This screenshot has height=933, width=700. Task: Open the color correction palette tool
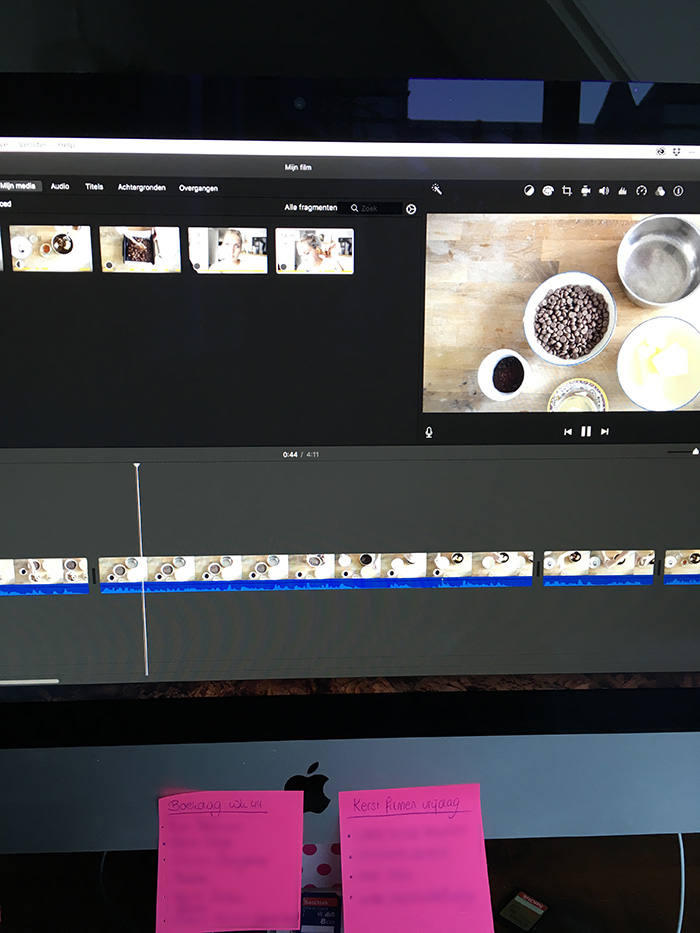[x=548, y=190]
